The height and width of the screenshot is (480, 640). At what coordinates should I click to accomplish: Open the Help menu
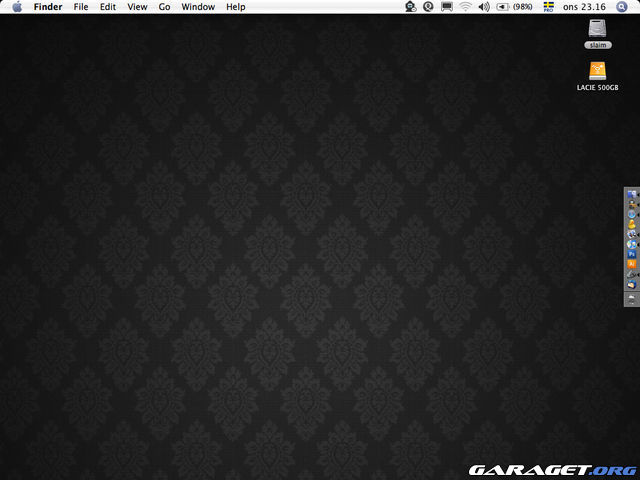[x=236, y=7]
